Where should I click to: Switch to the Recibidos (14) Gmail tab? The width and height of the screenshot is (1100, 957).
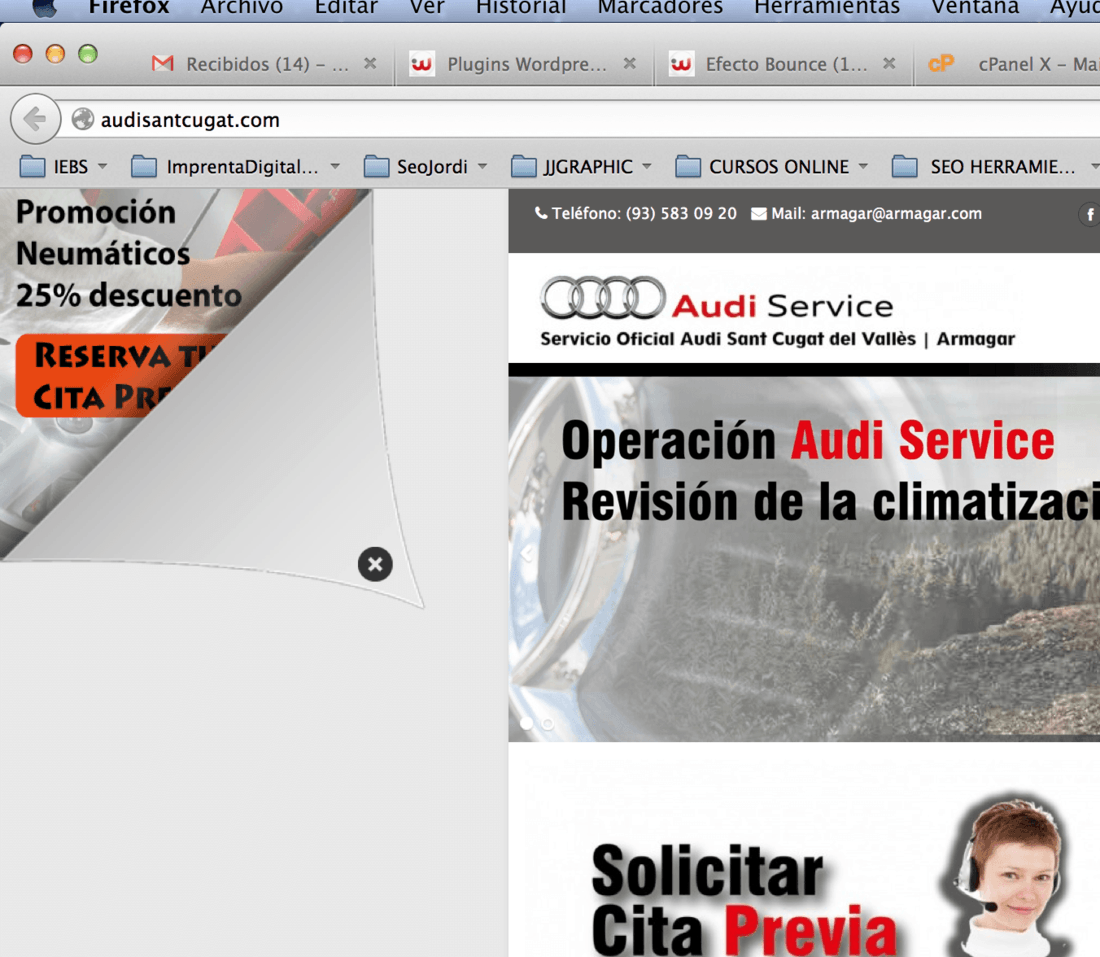coord(265,64)
